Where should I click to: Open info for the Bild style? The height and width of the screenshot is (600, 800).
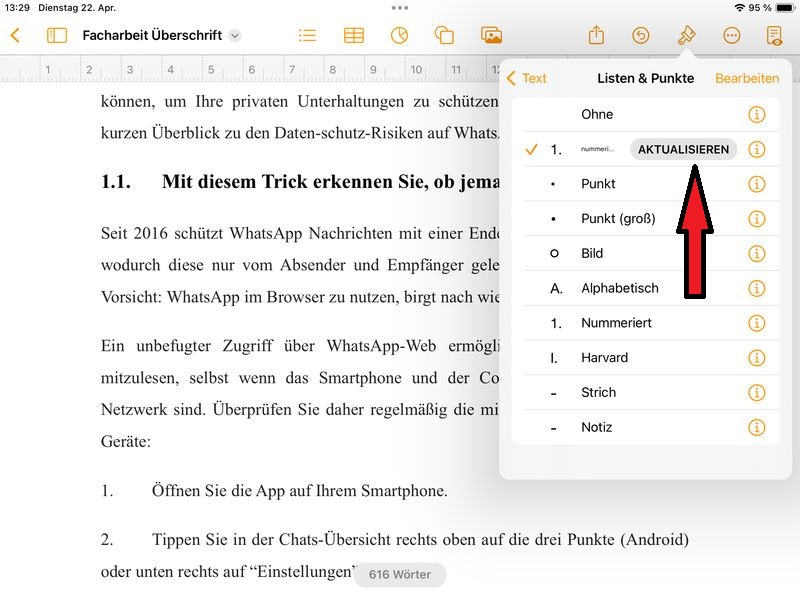pos(756,254)
